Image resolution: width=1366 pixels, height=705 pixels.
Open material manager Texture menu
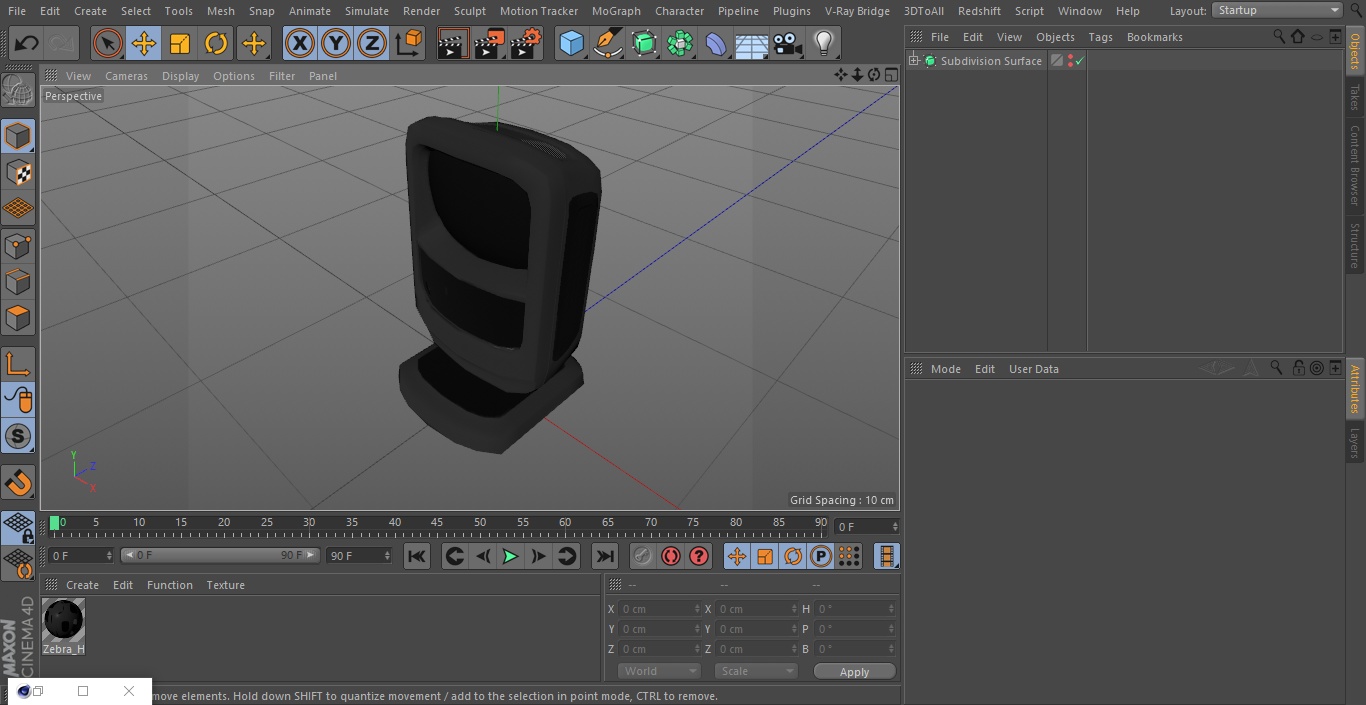[225, 585]
